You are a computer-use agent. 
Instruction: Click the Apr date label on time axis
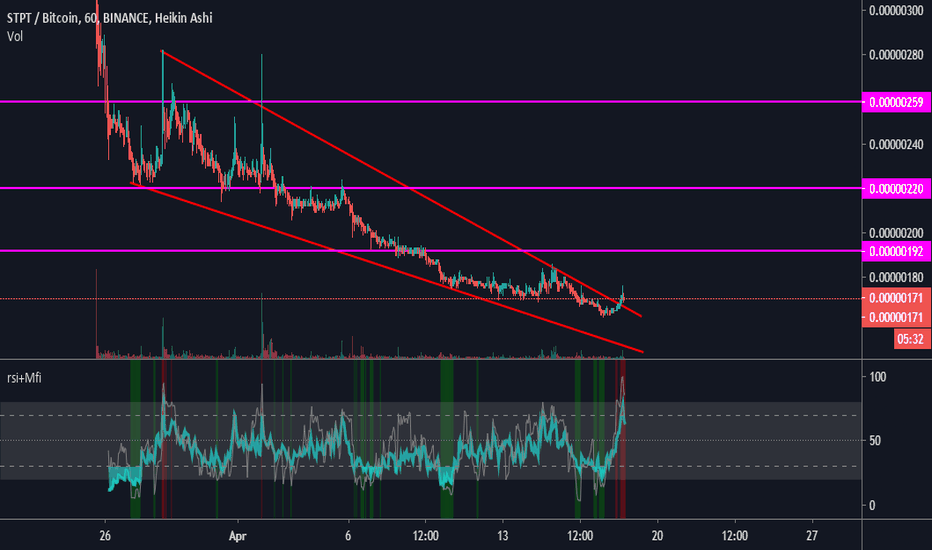[238, 536]
